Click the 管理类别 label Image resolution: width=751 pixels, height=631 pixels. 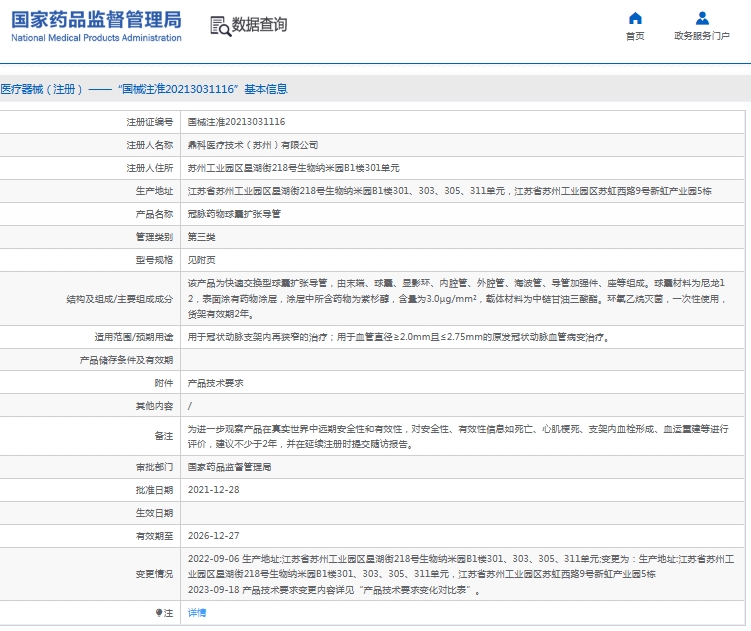click(x=154, y=237)
